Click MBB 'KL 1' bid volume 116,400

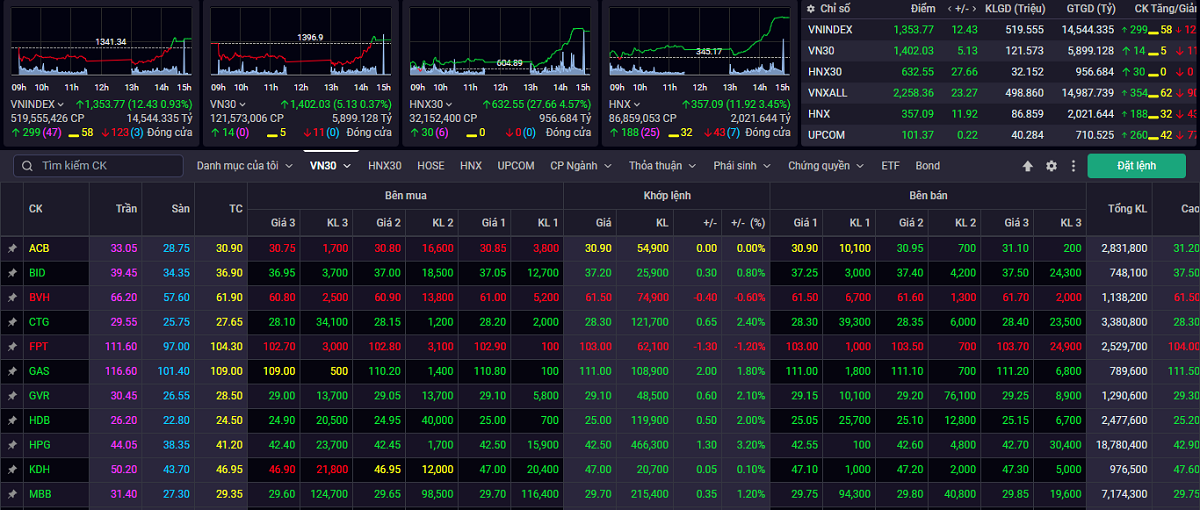pyautogui.click(x=539, y=493)
